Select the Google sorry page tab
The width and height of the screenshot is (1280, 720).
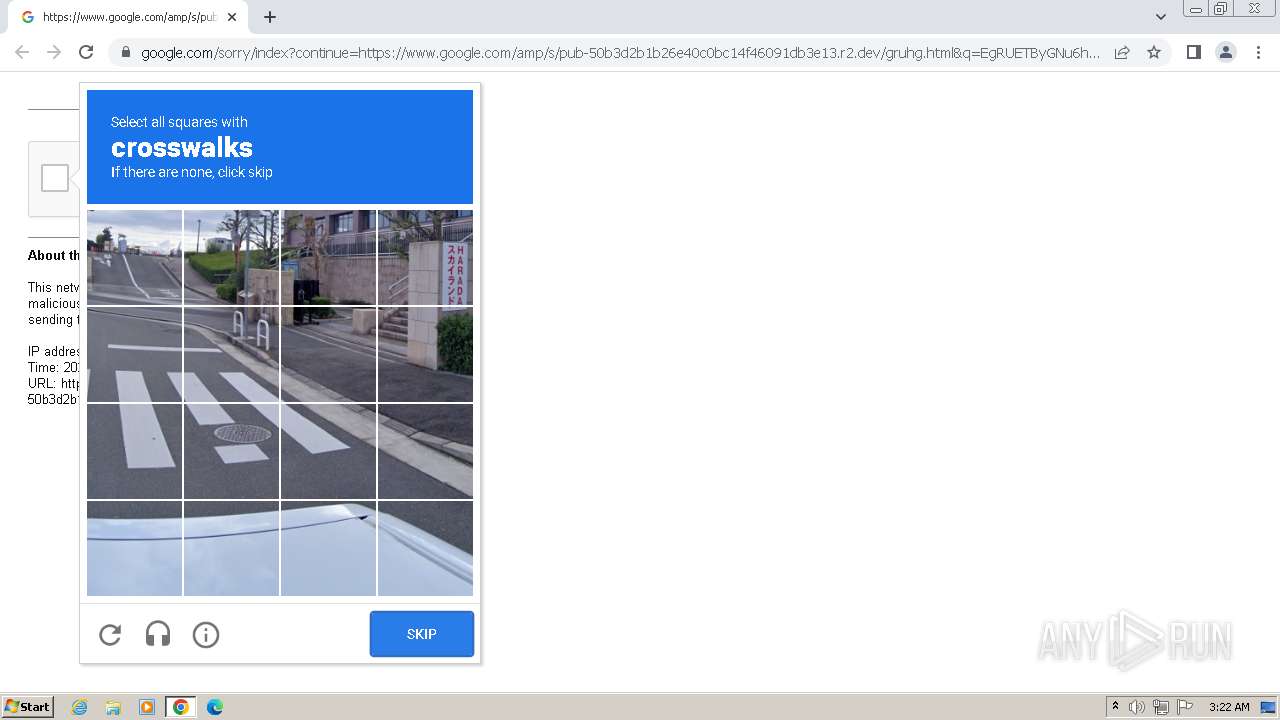128,17
